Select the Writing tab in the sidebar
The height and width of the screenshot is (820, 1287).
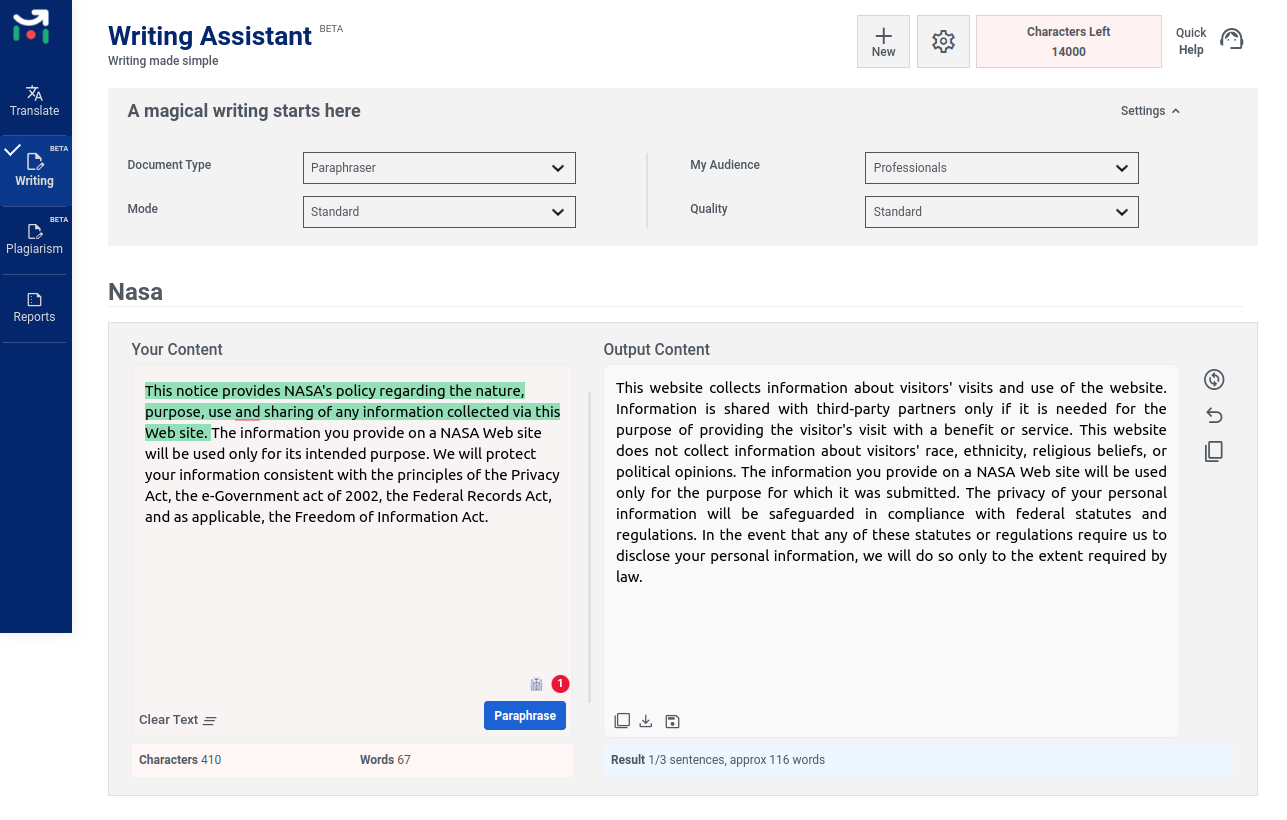pos(35,170)
